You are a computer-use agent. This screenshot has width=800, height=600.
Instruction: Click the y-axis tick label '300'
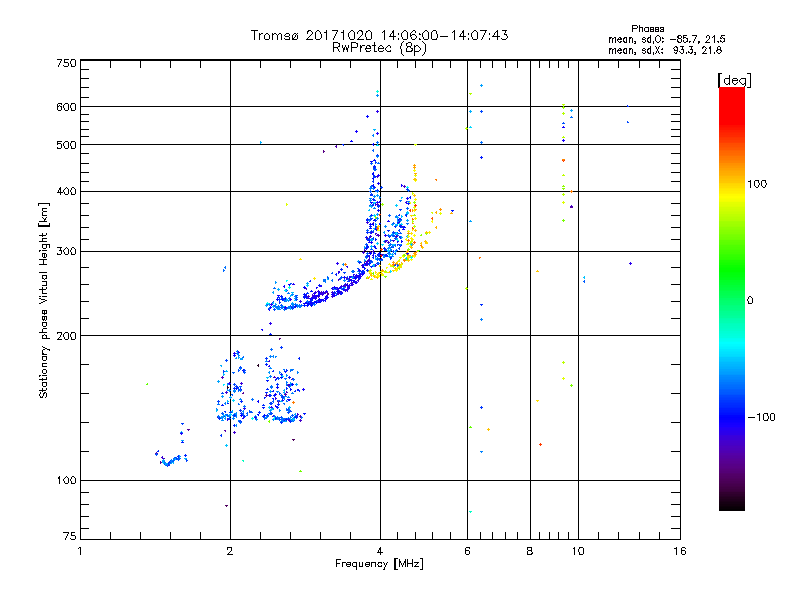coord(66,252)
